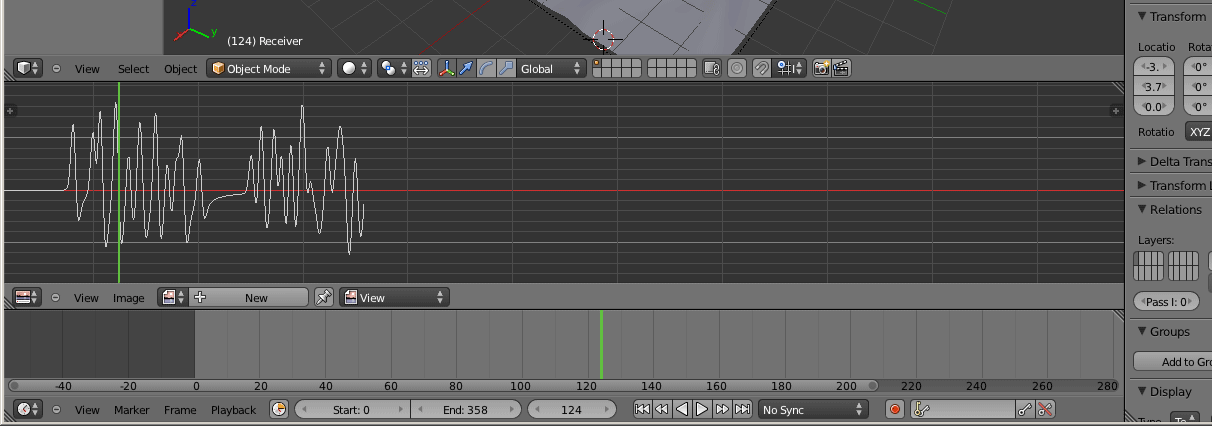Delete keyframe with crossed key icon
The height and width of the screenshot is (426, 1212).
(x=1045, y=409)
